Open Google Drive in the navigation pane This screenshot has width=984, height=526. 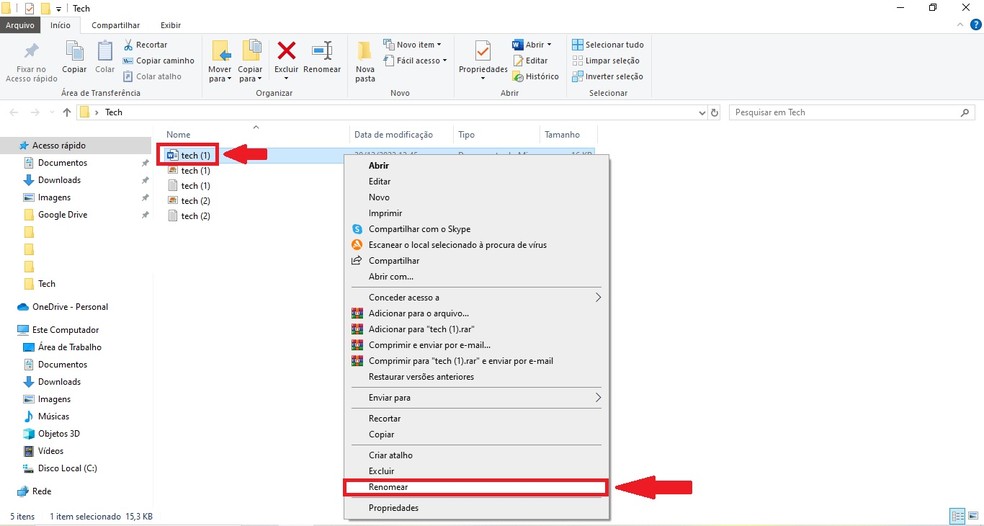tap(62, 215)
